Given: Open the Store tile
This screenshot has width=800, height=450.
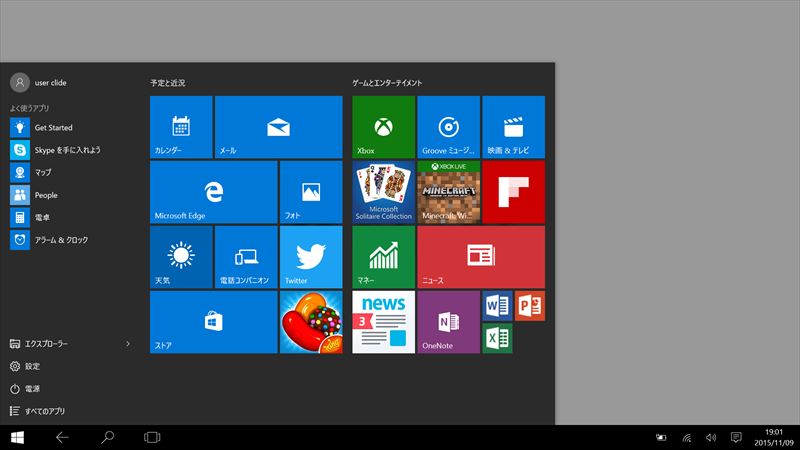Looking at the screenshot, I should tap(214, 322).
